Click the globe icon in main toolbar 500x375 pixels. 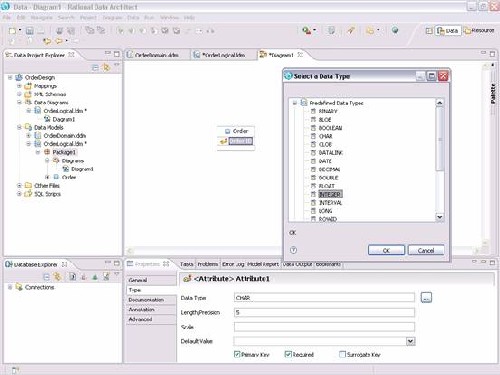pyautogui.click(x=395, y=30)
